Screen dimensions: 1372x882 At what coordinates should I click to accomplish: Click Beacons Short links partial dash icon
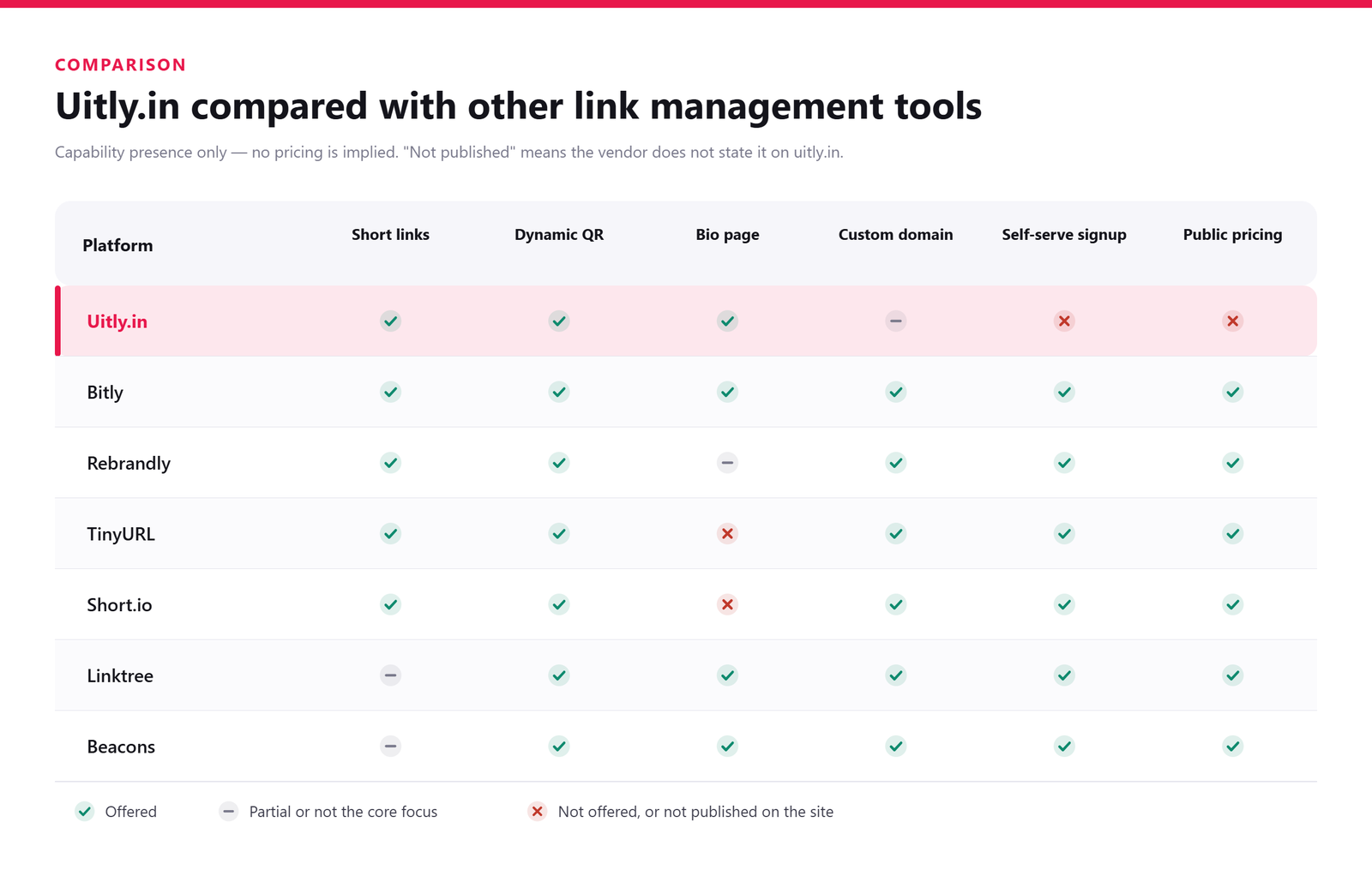[390, 747]
